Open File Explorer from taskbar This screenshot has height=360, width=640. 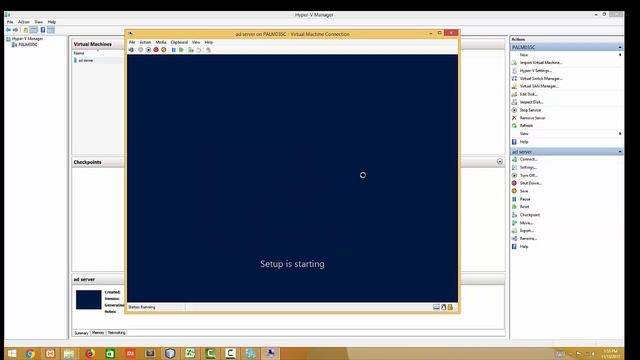tap(69, 353)
